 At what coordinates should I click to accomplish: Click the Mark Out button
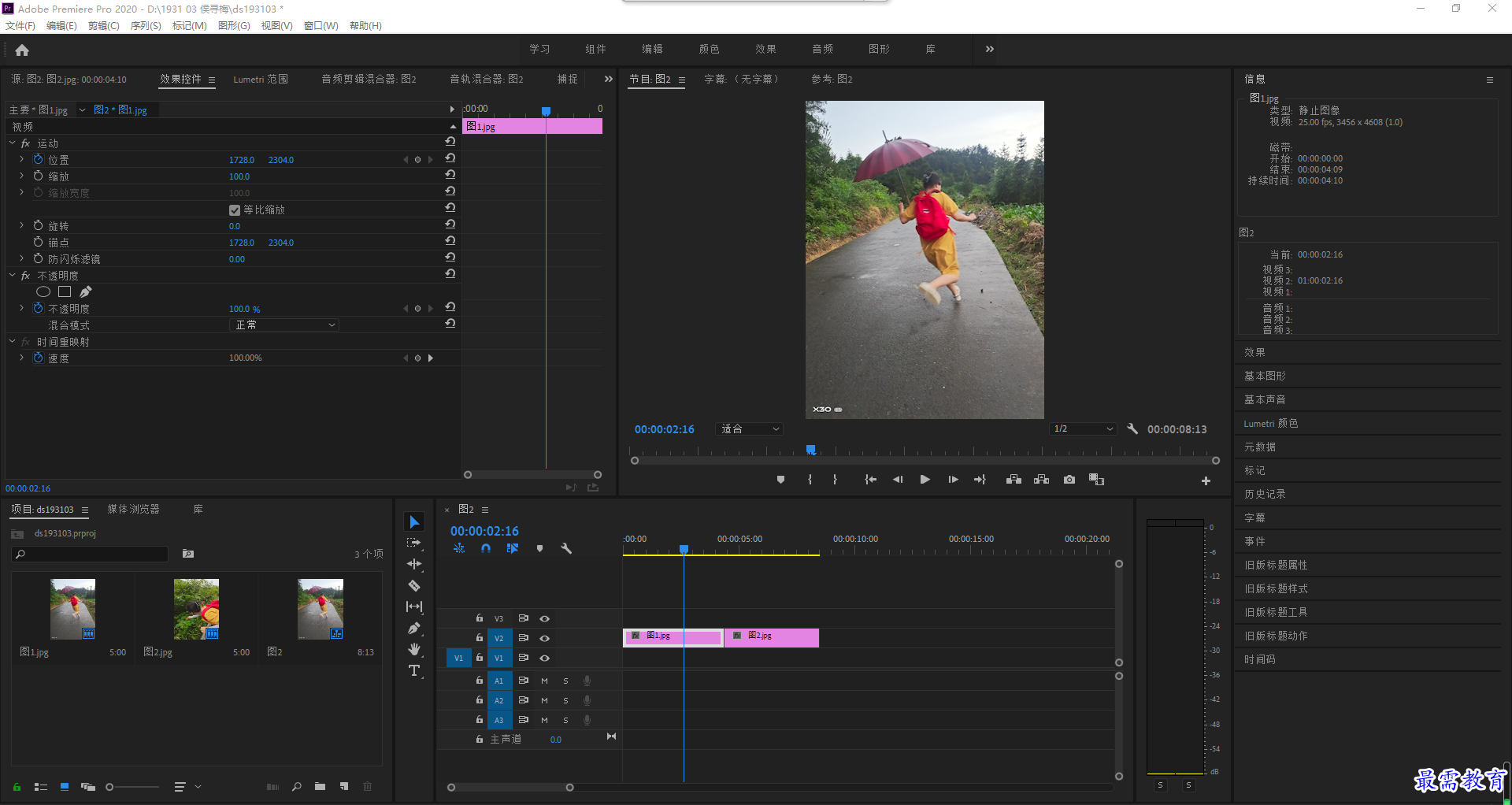coord(835,480)
